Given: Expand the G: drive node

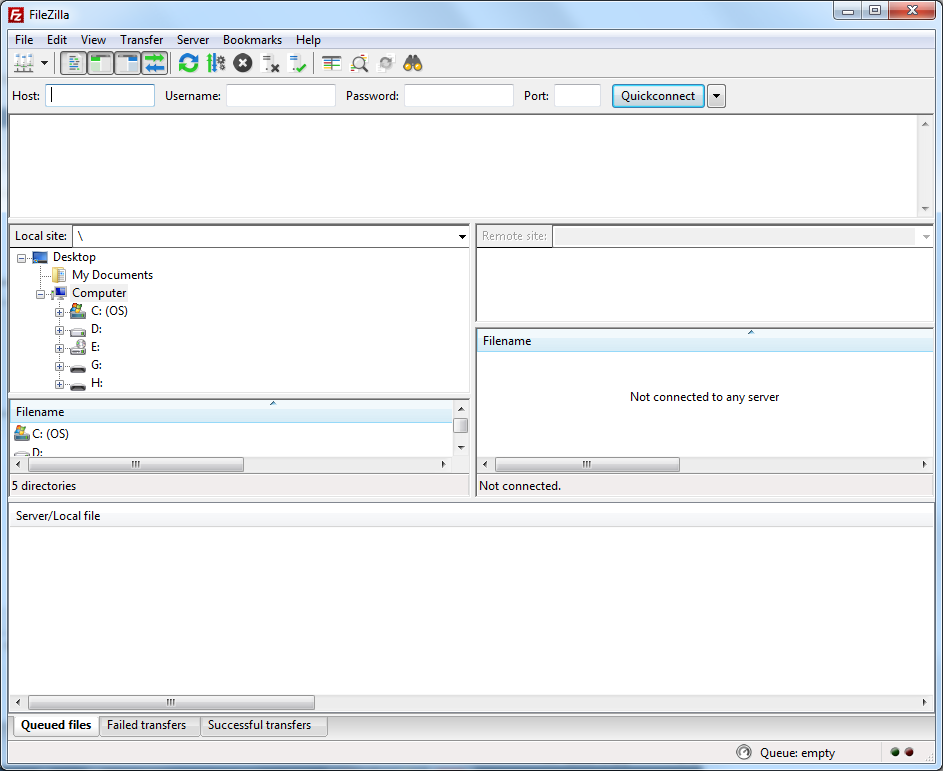Looking at the screenshot, I should (60, 366).
